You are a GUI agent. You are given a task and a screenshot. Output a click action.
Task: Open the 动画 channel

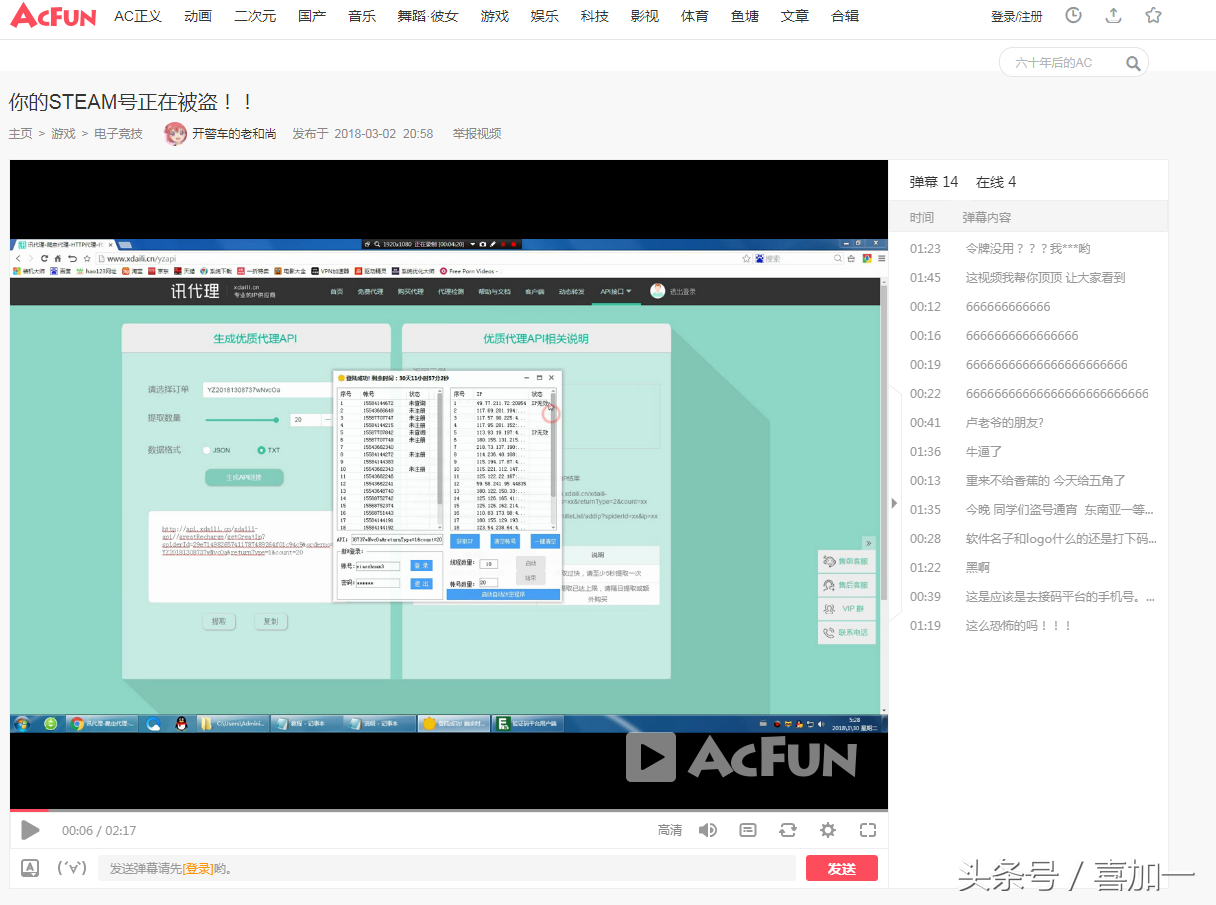click(198, 16)
